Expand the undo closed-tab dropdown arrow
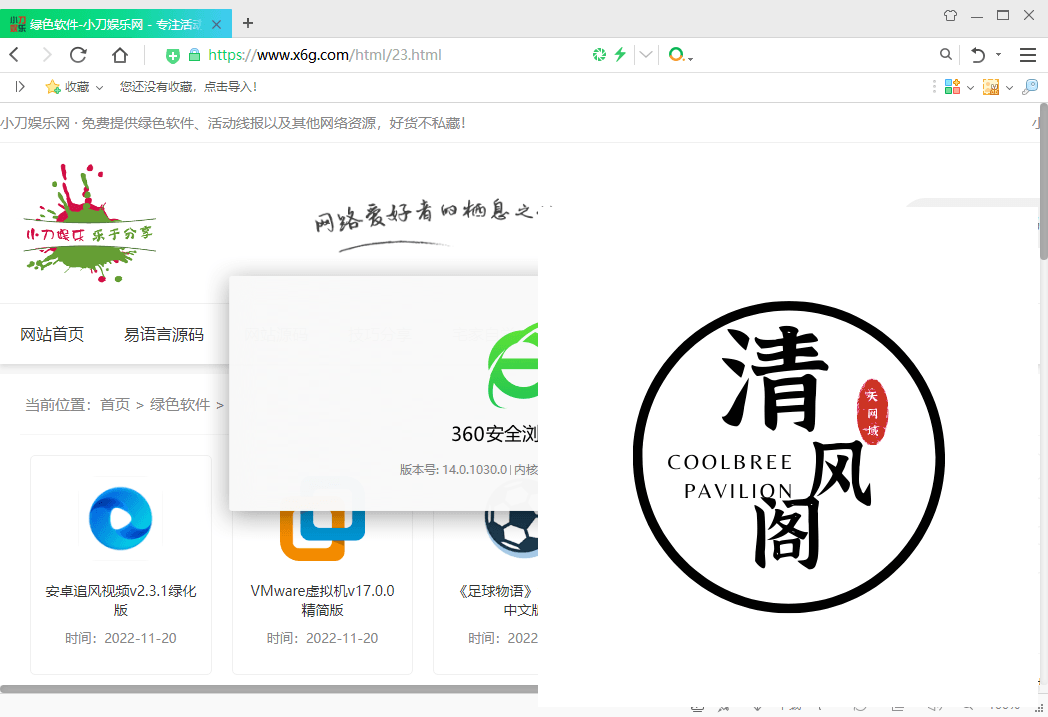The height and width of the screenshot is (717, 1048). pos(999,55)
